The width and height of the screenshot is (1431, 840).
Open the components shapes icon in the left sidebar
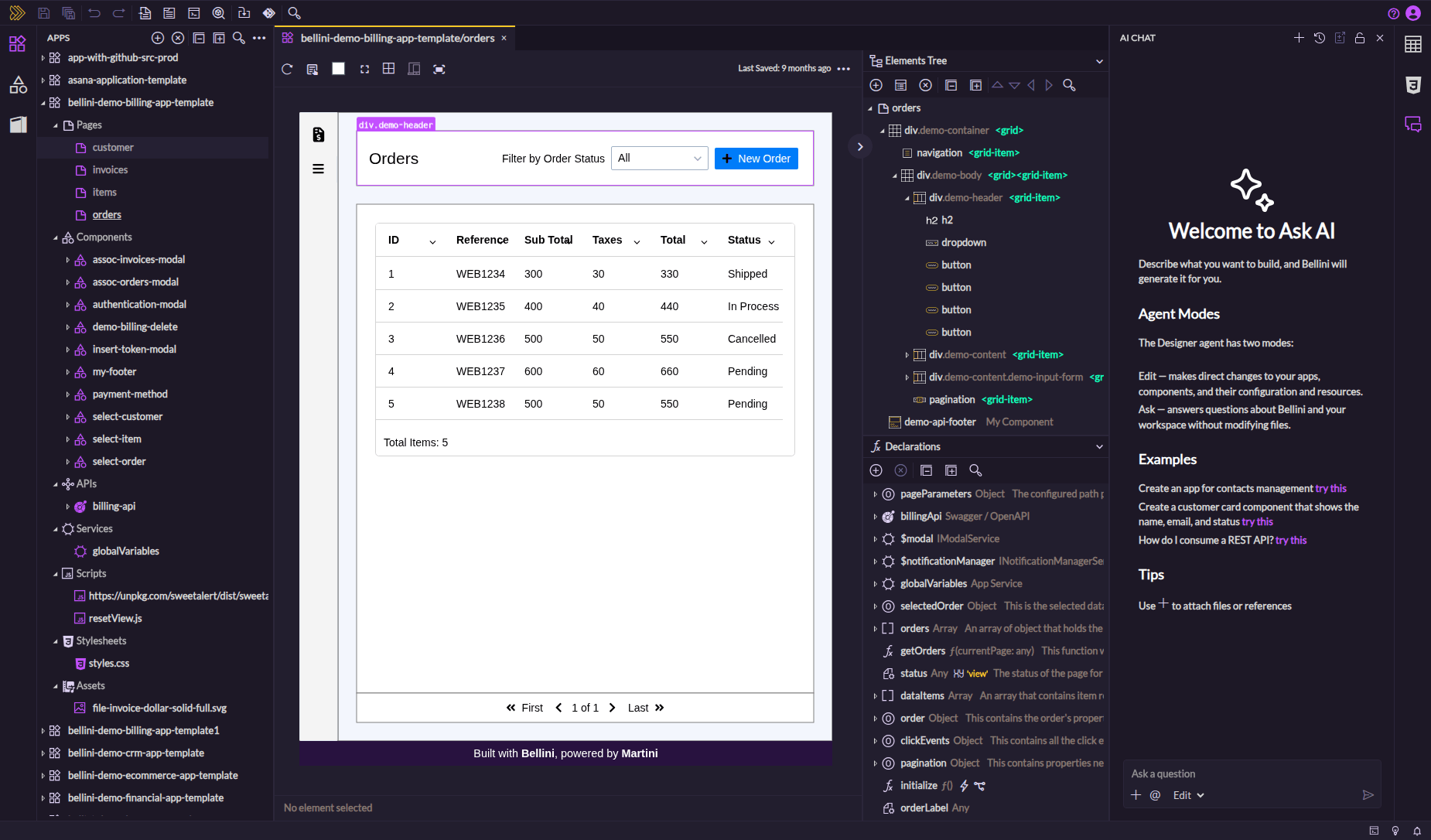coord(18,84)
